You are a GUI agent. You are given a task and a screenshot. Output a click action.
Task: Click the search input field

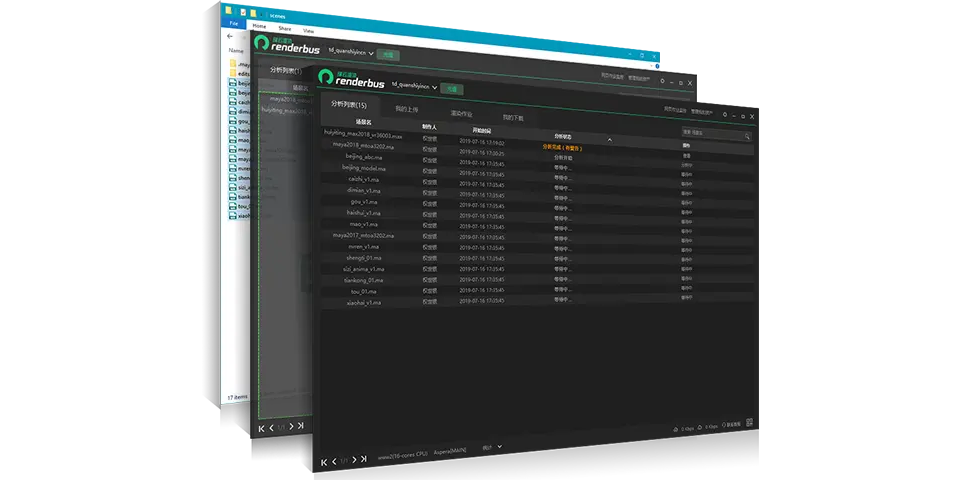pyautogui.click(x=711, y=132)
